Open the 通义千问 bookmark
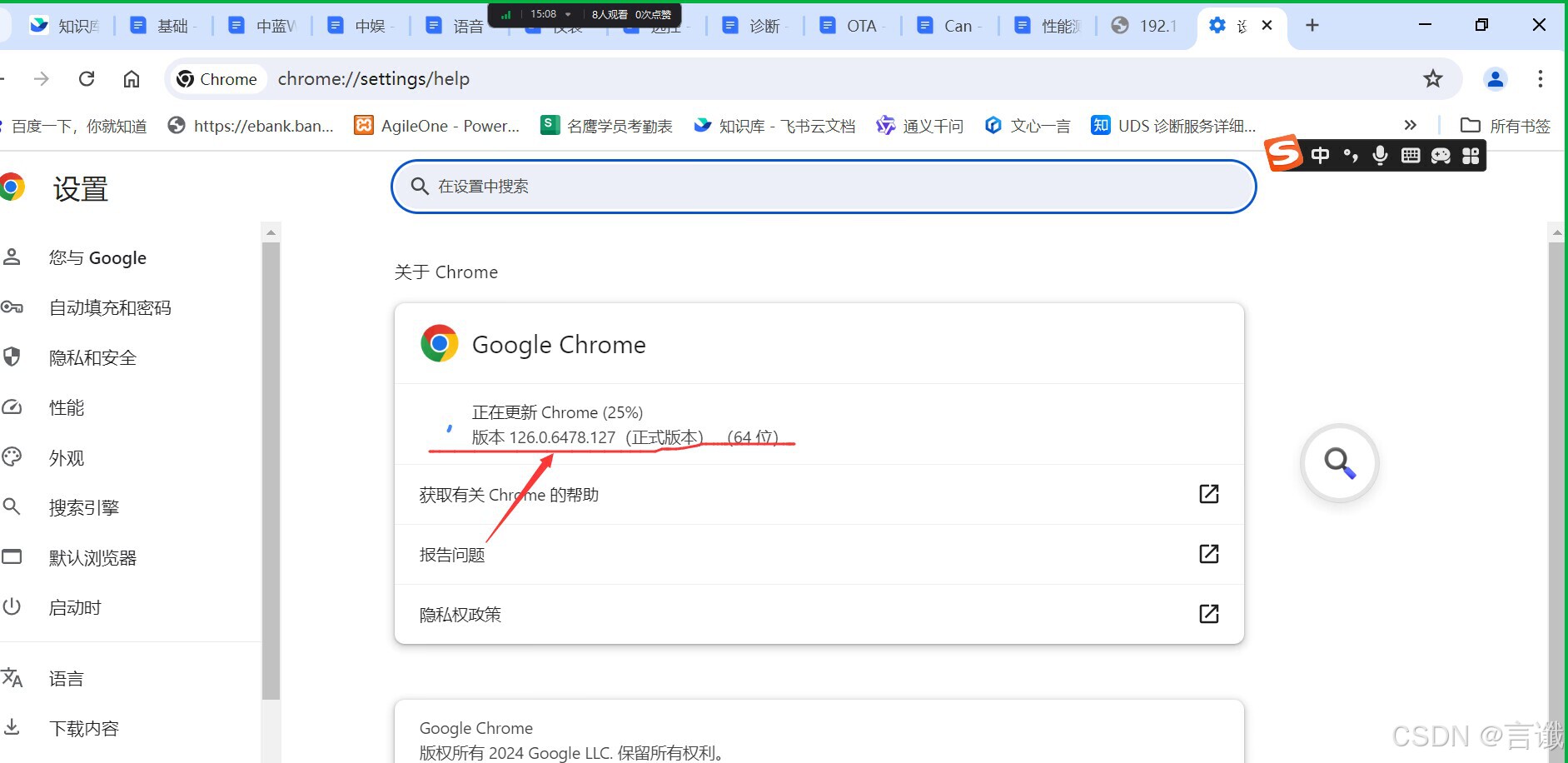Image resolution: width=1568 pixels, height=763 pixels. point(920,126)
